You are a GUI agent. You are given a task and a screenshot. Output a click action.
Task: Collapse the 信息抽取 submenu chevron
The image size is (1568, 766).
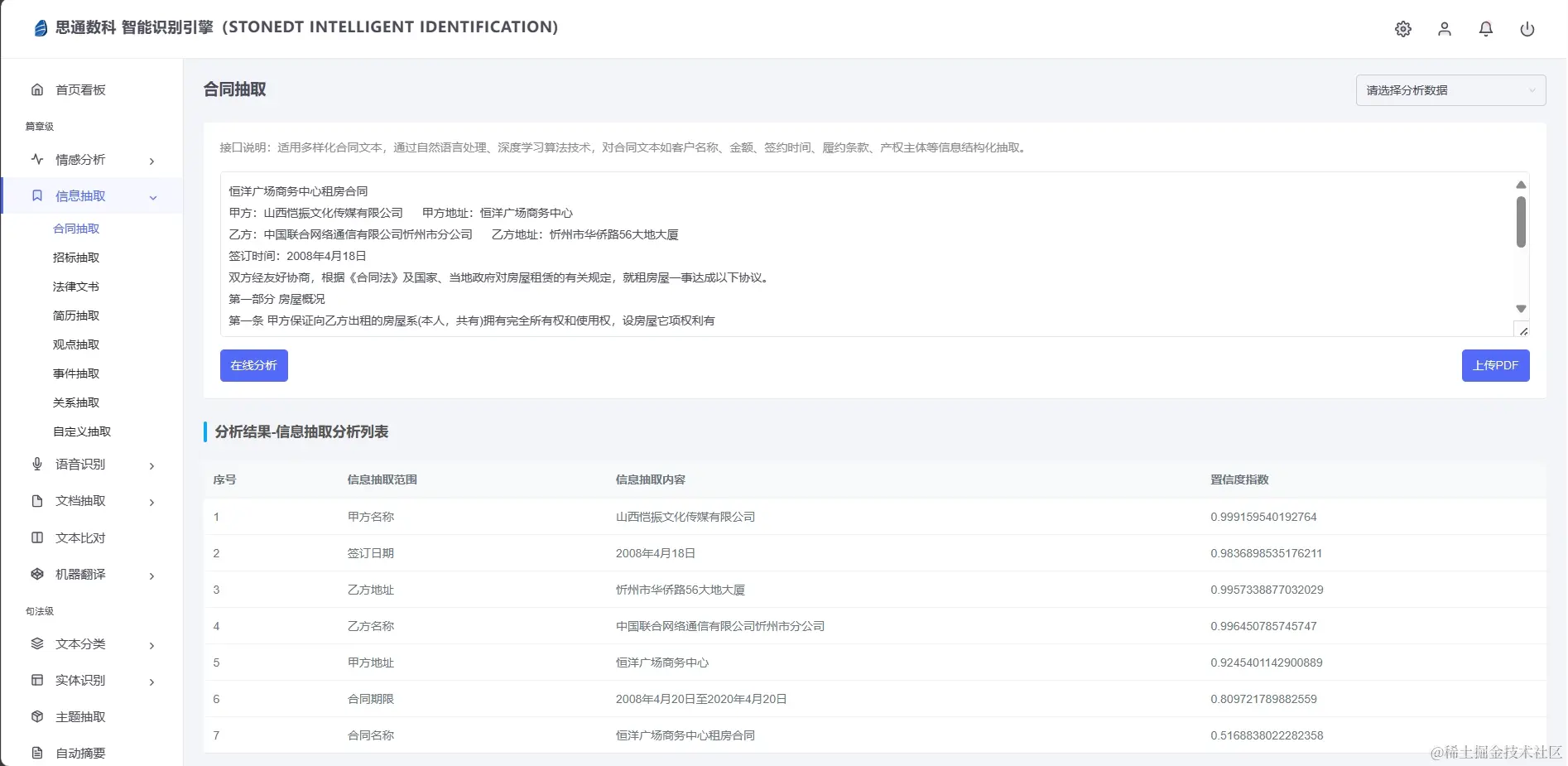click(152, 197)
